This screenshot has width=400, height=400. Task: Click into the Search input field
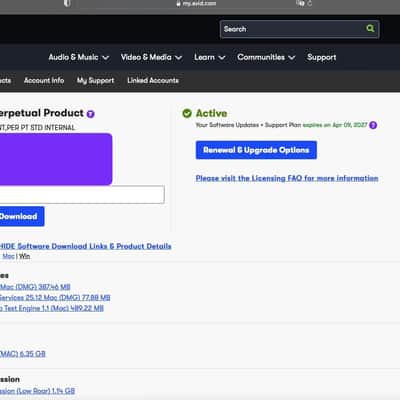[x=293, y=29]
